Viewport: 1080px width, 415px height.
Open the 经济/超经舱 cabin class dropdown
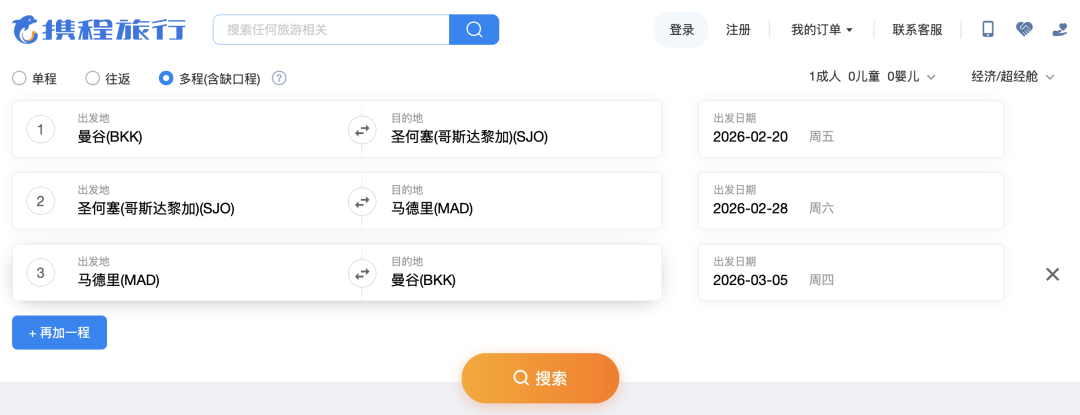tap(1012, 77)
